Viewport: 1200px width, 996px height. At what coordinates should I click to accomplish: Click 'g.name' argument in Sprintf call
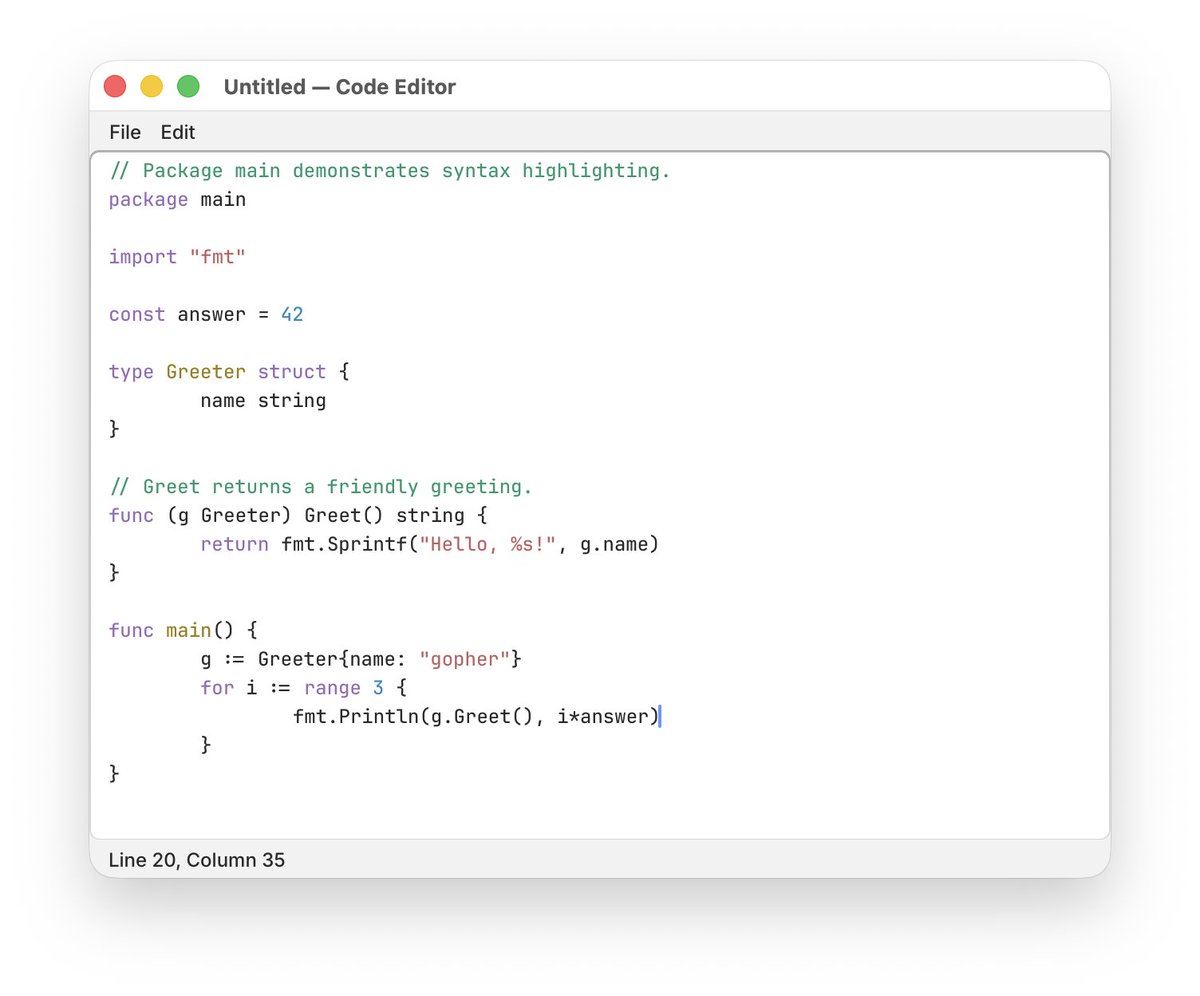[614, 545]
